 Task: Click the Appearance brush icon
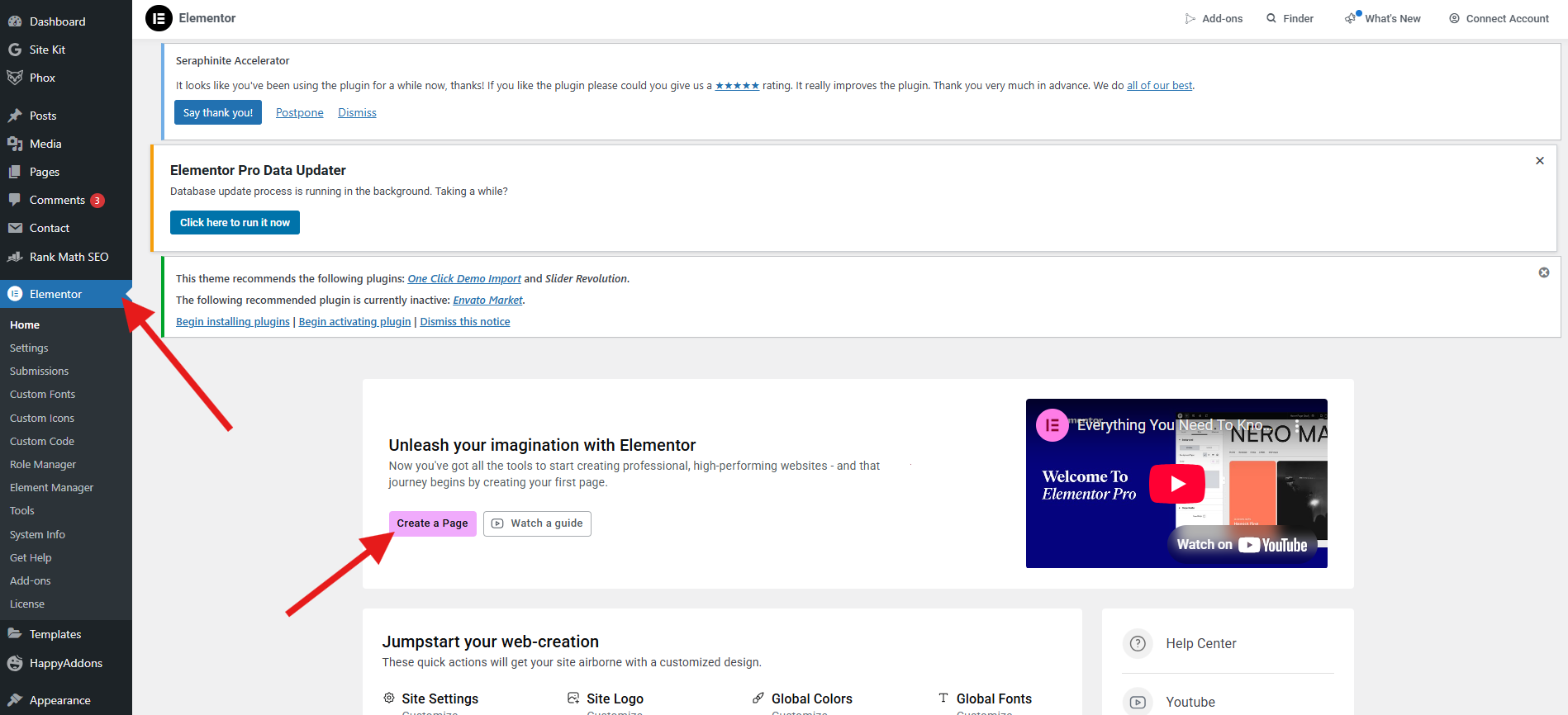coord(15,700)
